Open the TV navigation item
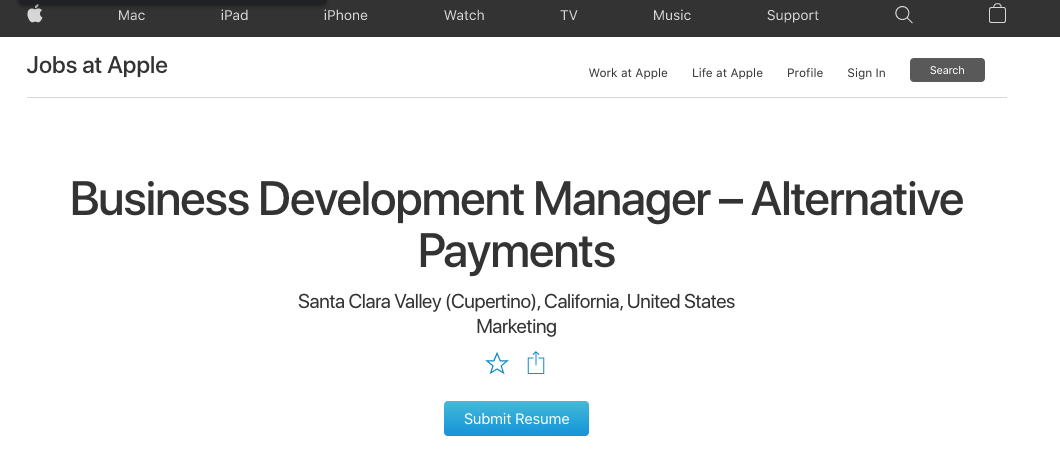This screenshot has width=1060, height=459. pyautogui.click(x=569, y=15)
